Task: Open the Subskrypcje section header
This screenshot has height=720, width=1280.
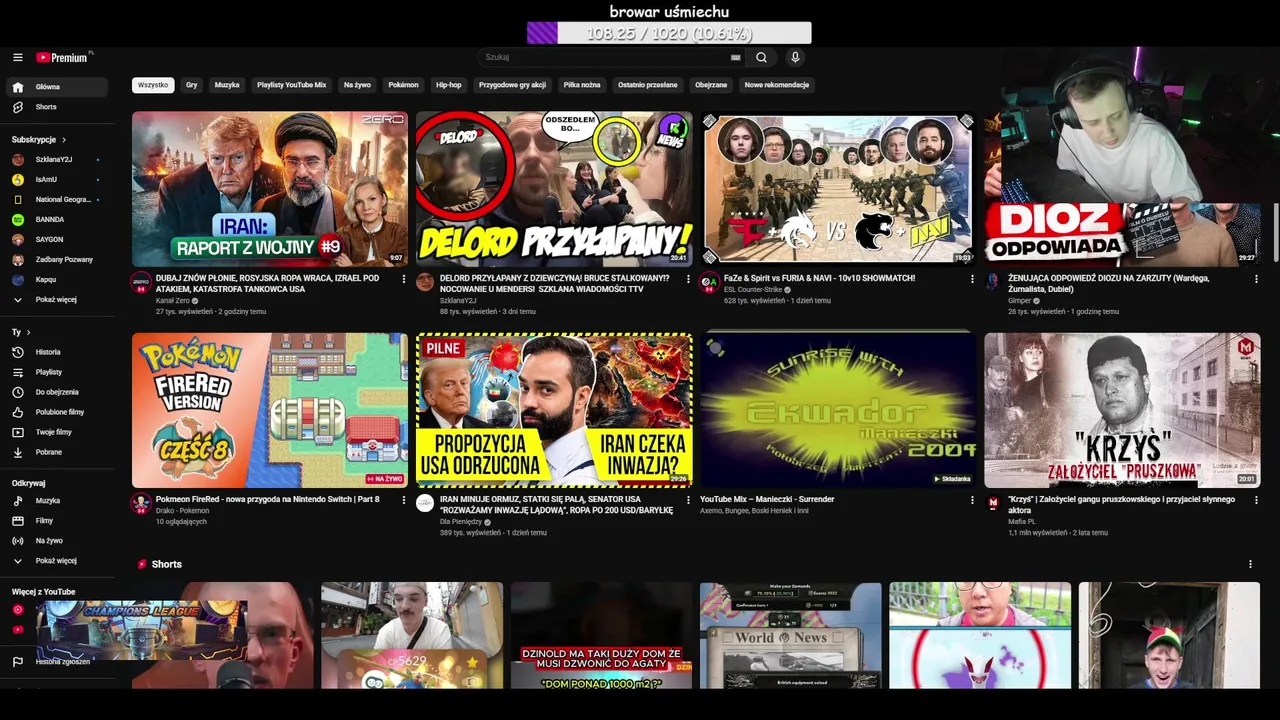Action: point(39,139)
